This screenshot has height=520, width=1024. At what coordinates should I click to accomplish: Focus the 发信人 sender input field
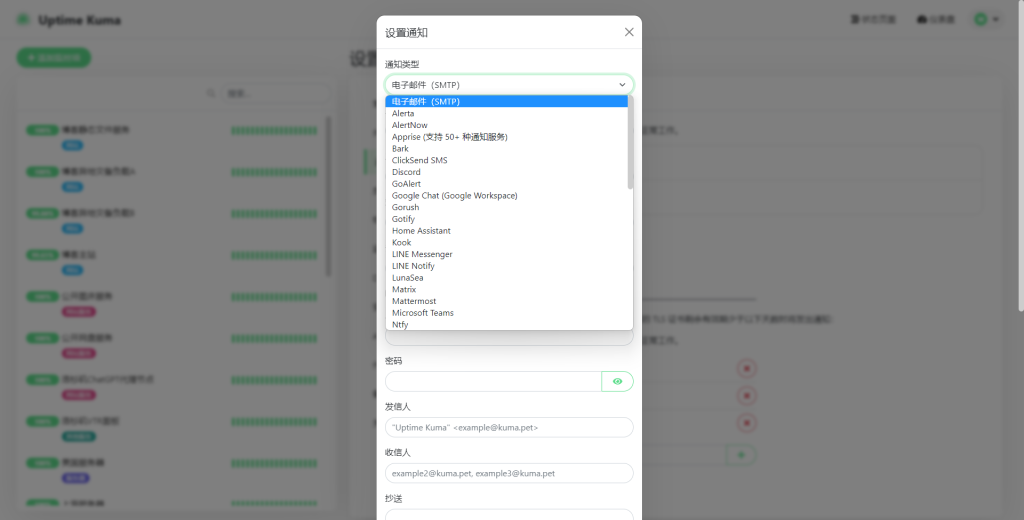[x=509, y=427]
